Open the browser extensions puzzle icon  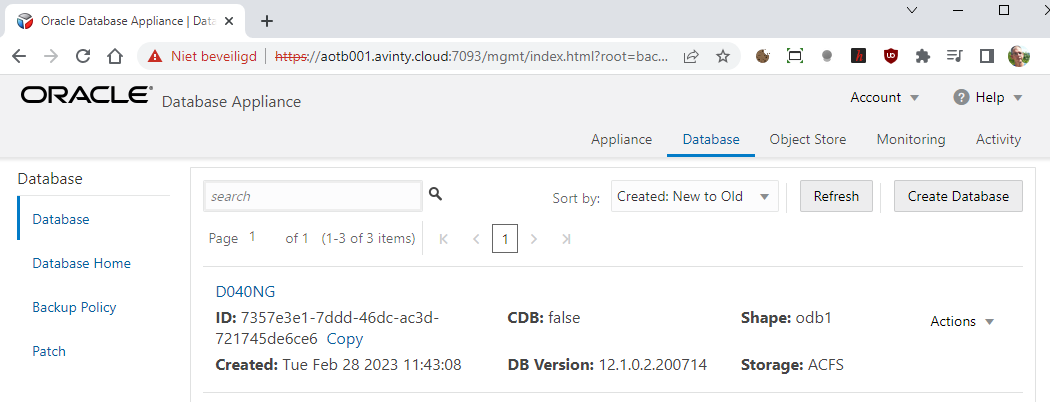tap(923, 57)
